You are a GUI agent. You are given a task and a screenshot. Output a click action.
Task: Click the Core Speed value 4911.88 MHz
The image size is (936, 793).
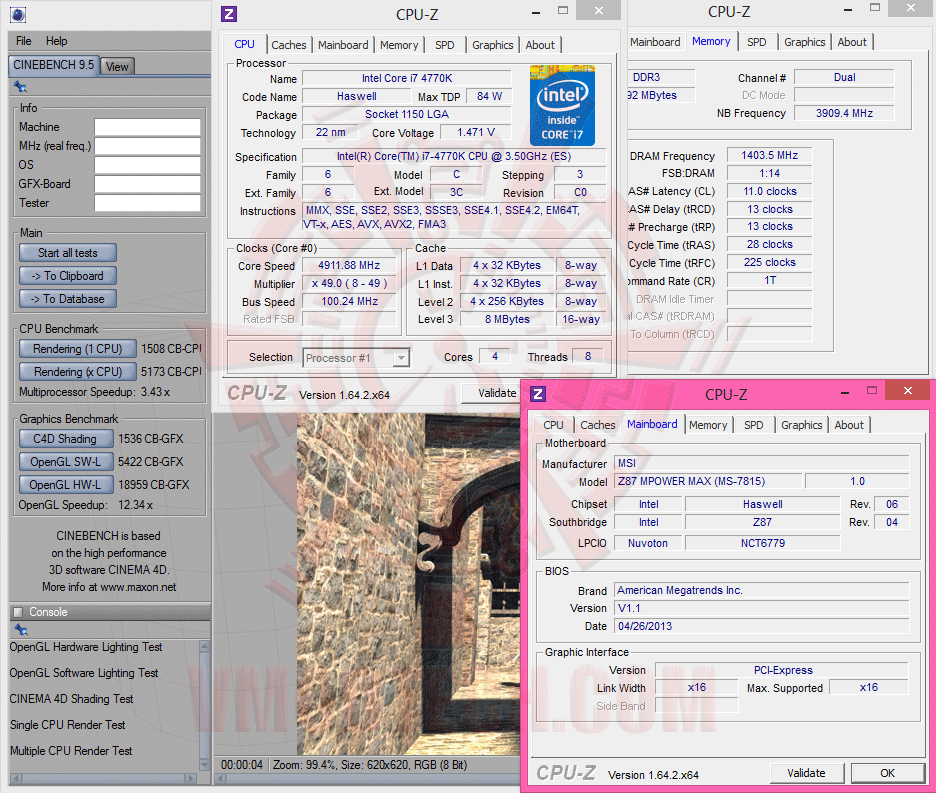(349, 265)
